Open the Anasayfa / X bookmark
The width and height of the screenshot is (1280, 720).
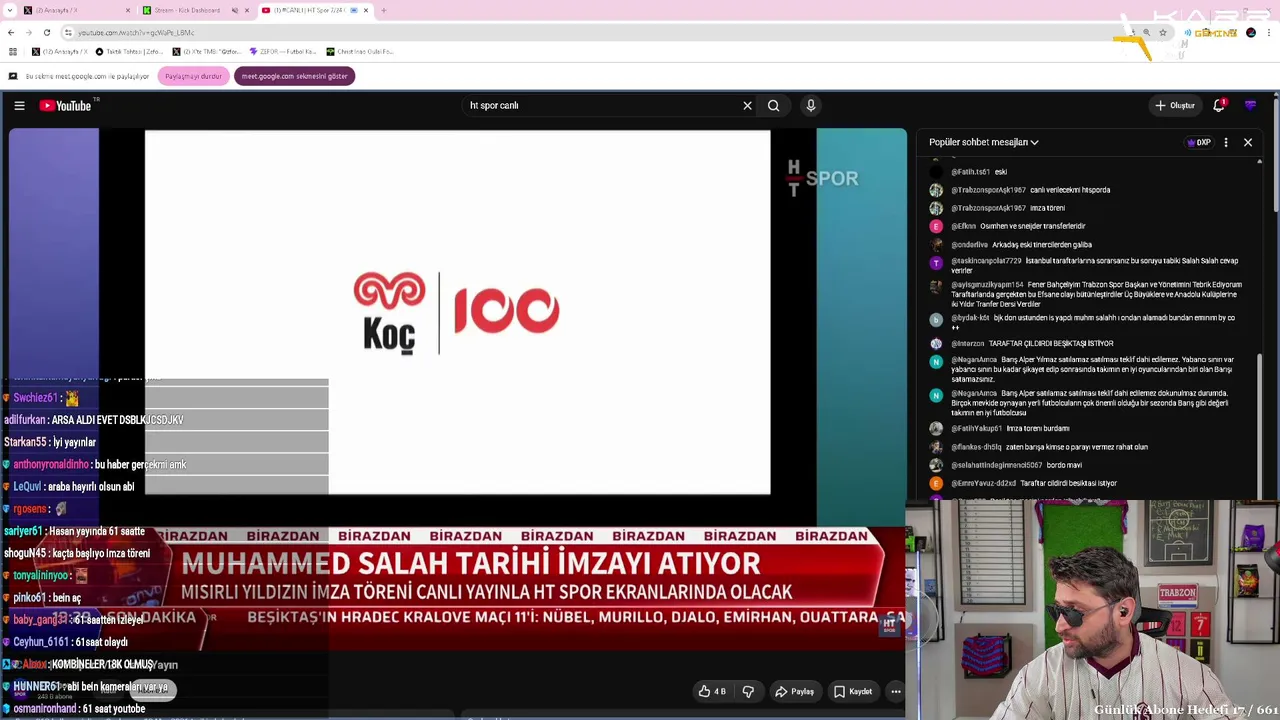pos(60,51)
